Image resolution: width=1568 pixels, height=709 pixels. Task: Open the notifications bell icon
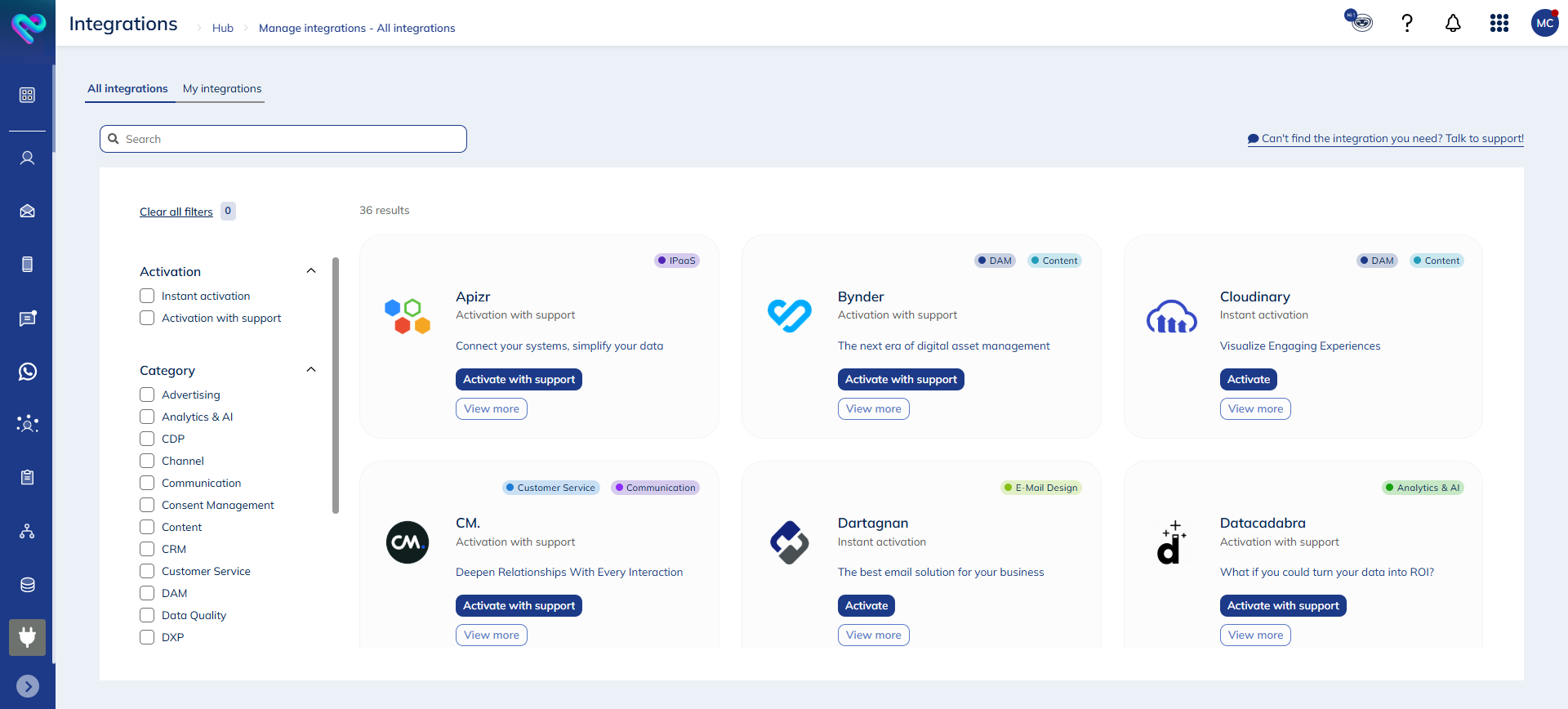1453,23
